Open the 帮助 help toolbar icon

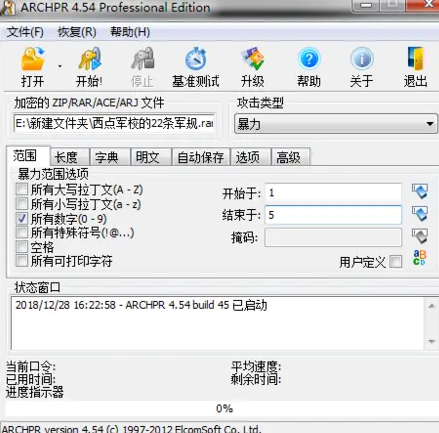(309, 59)
